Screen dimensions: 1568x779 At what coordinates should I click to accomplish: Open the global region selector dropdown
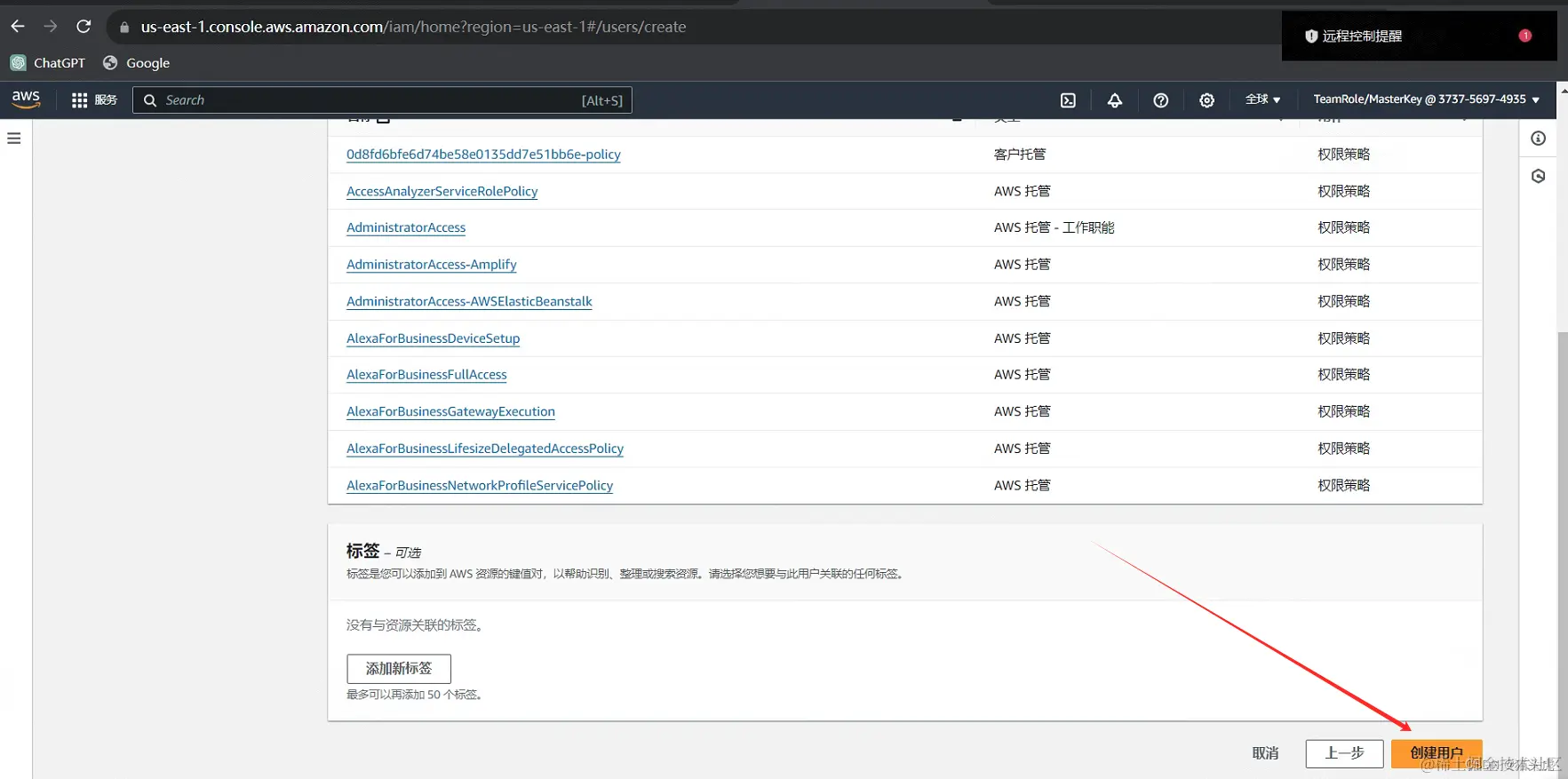pyautogui.click(x=1262, y=99)
